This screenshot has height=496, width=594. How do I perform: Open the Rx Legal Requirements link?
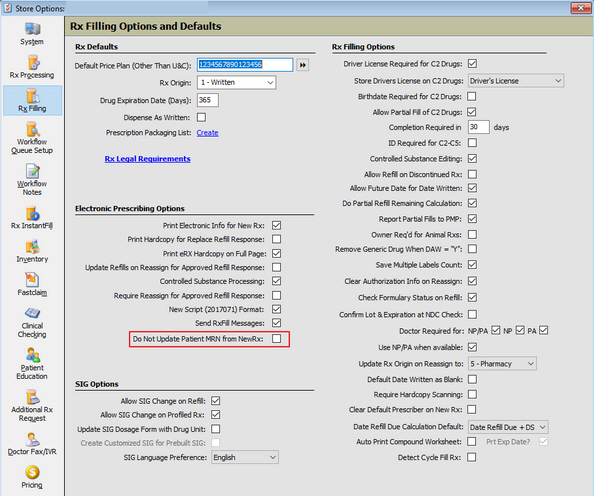click(x=147, y=159)
